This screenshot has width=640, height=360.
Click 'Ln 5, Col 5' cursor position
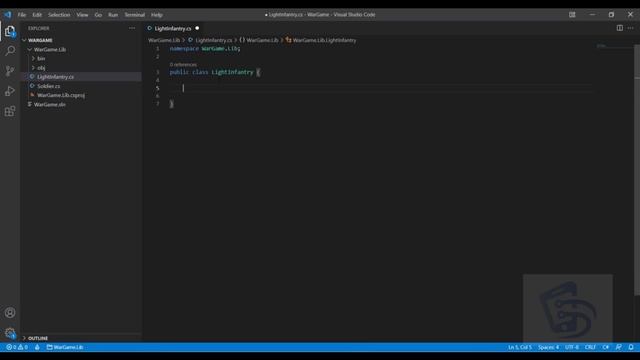(x=520, y=347)
